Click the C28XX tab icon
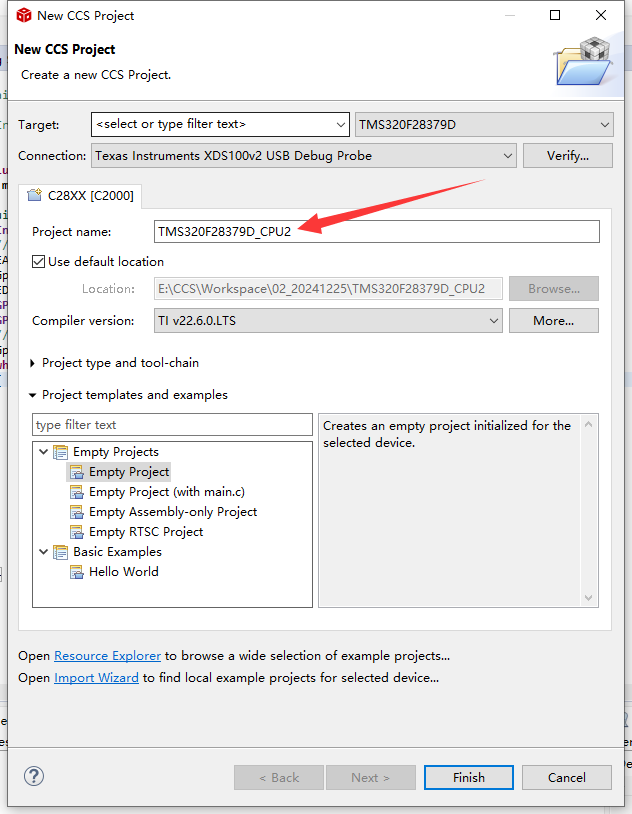 [x=35, y=196]
